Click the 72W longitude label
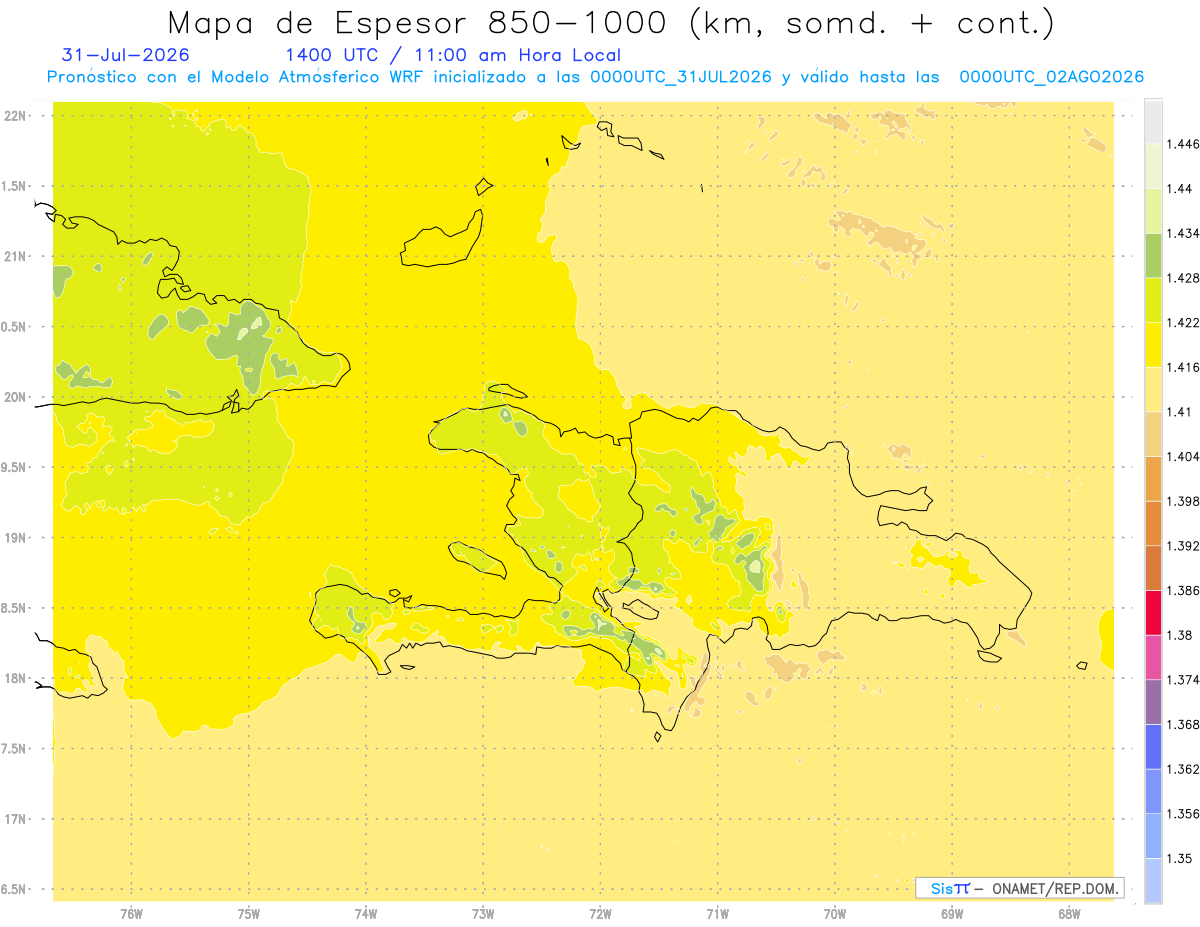The image size is (1200, 927). (600, 914)
